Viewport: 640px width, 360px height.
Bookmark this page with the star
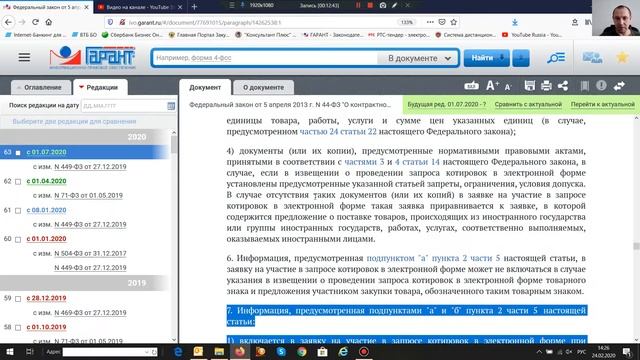pyautogui.click(x=453, y=22)
